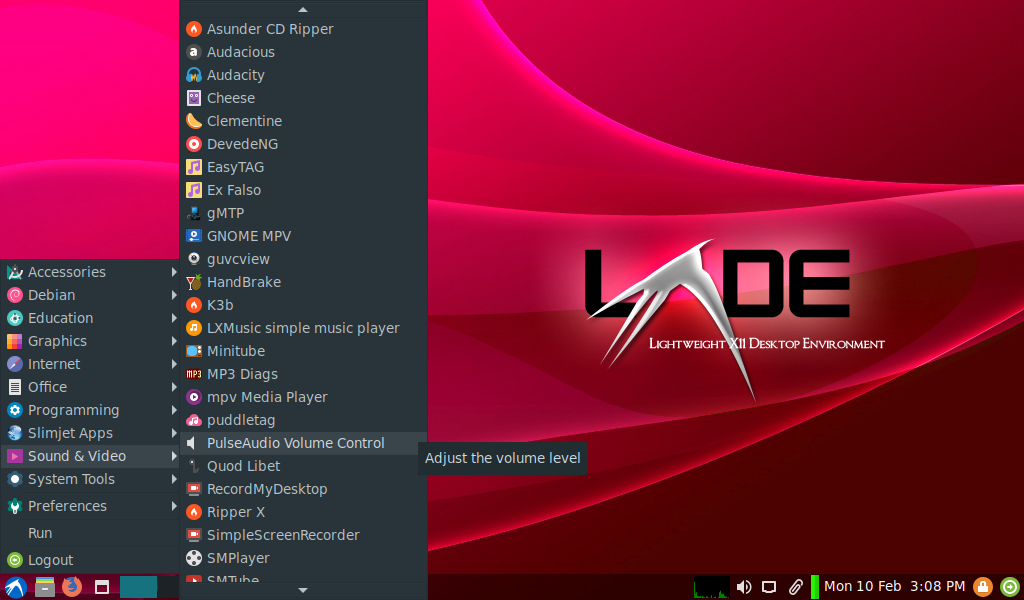This screenshot has height=600, width=1024.
Task: Click the show desktop taskbar icon
Action: [102, 587]
